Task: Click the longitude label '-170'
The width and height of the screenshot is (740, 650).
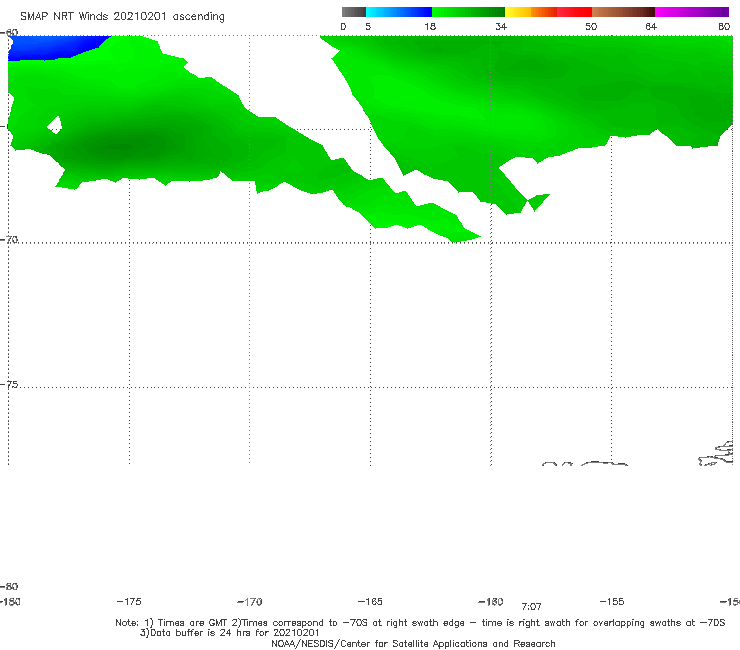Action: pos(250,602)
